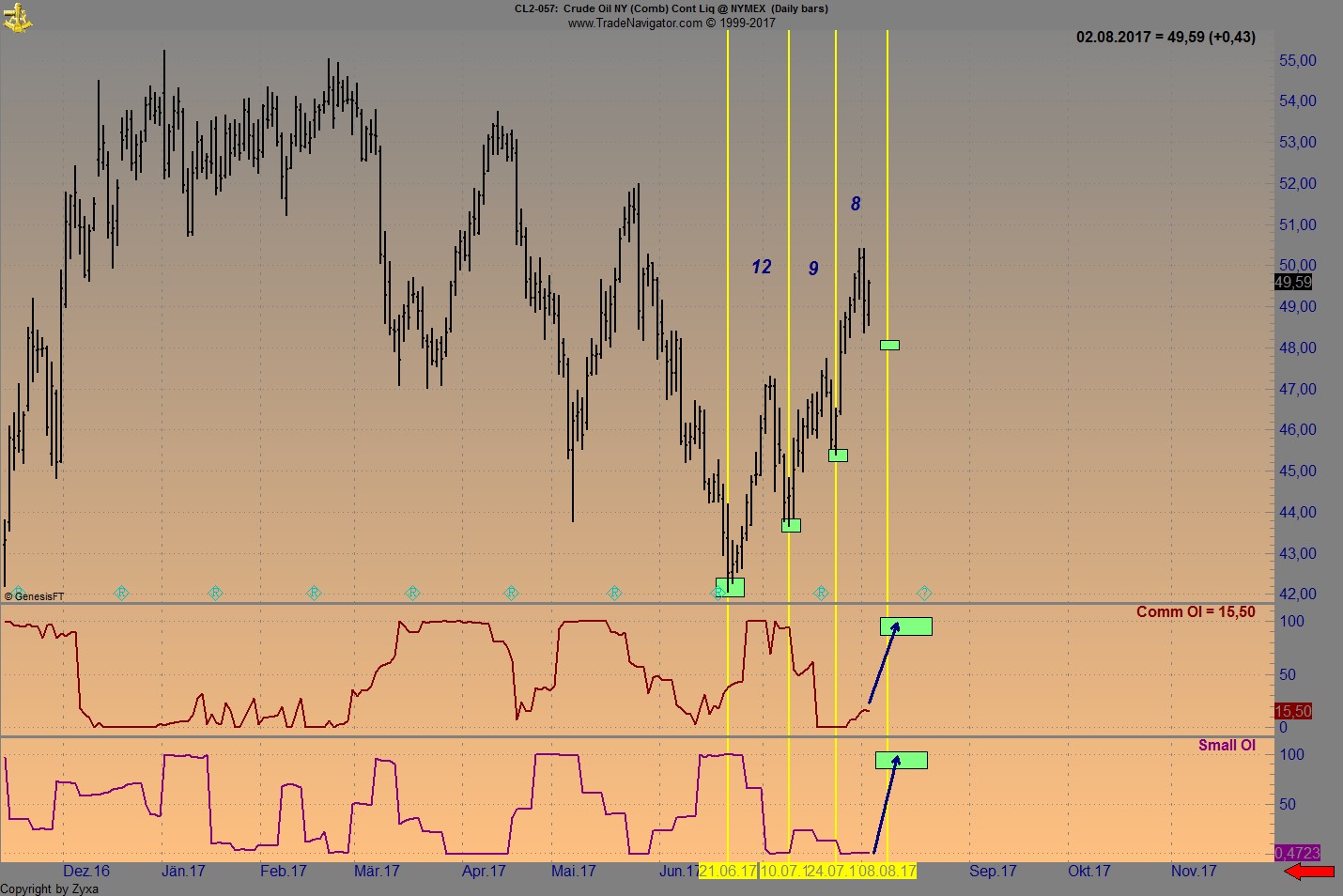Click the Nov.17 date axis label
1343x896 pixels.
(x=1194, y=872)
